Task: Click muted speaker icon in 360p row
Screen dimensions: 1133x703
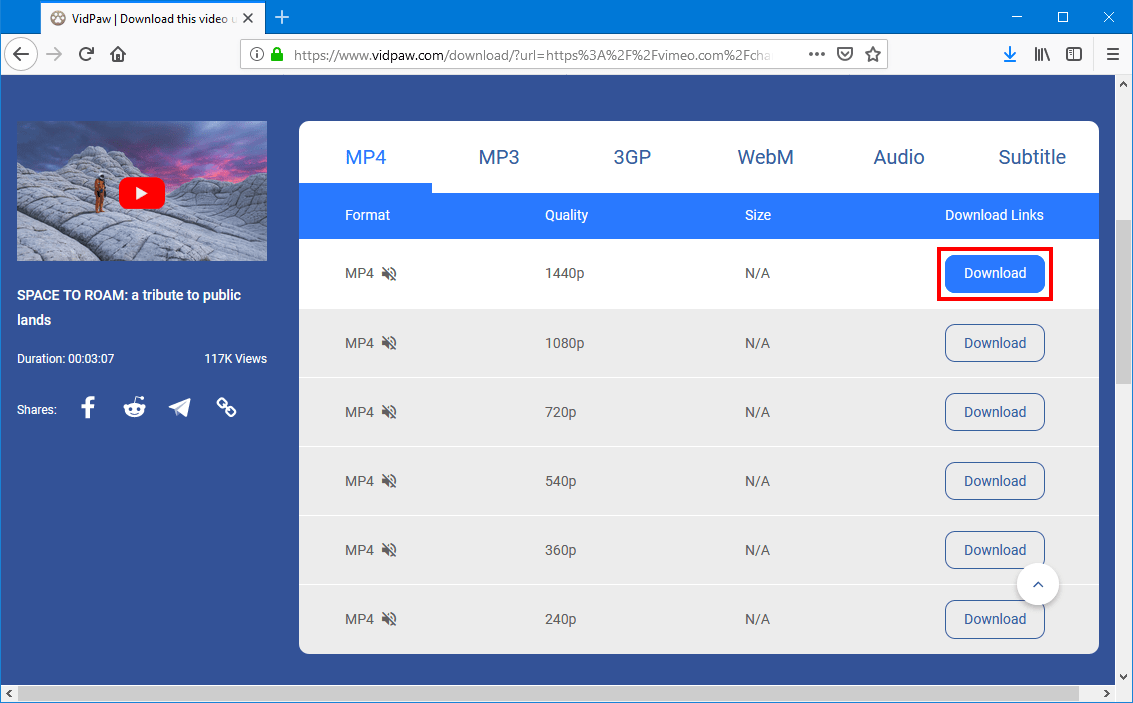Action: pyautogui.click(x=389, y=550)
